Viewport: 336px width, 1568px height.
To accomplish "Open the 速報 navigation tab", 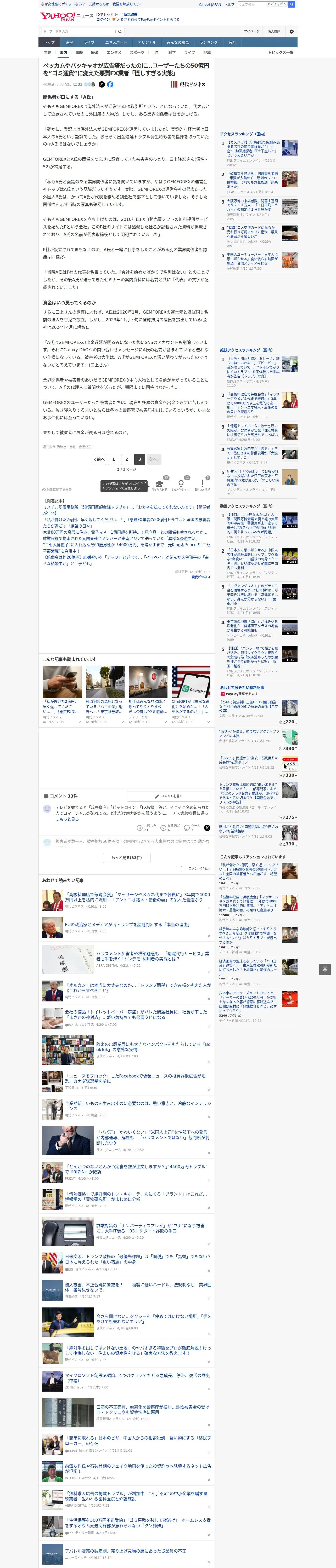I will [69, 43].
